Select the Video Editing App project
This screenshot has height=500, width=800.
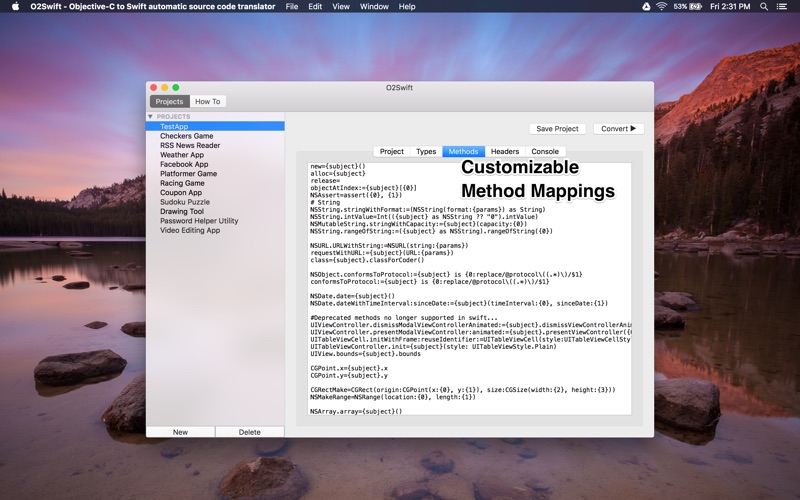point(215,231)
